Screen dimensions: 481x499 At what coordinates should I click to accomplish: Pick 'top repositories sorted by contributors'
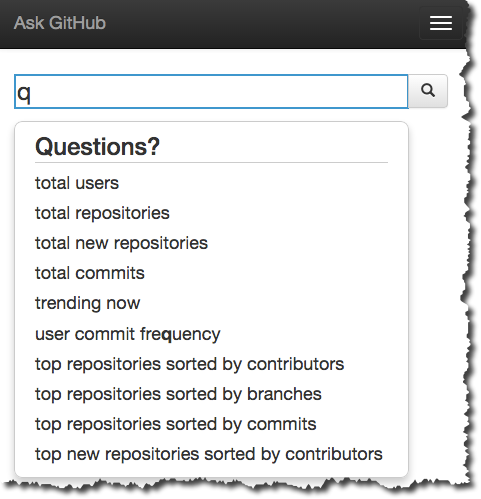pyautogui.click(x=189, y=364)
